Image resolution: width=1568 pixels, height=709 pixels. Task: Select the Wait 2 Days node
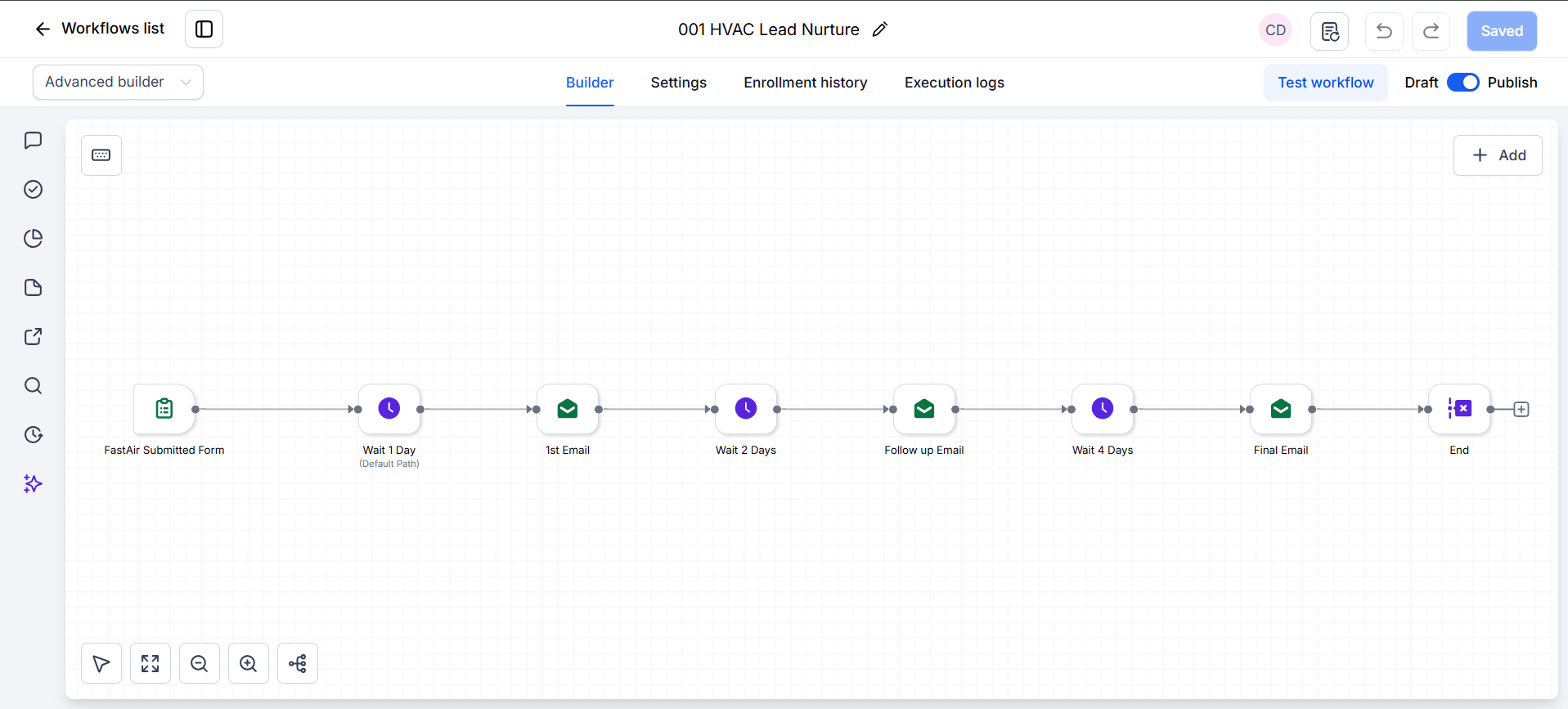coord(746,409)
